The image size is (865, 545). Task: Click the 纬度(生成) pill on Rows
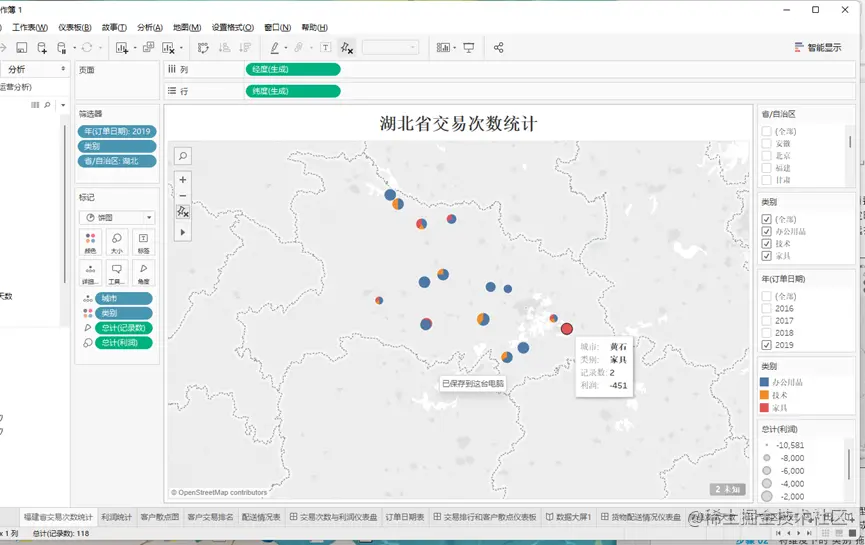293,91
